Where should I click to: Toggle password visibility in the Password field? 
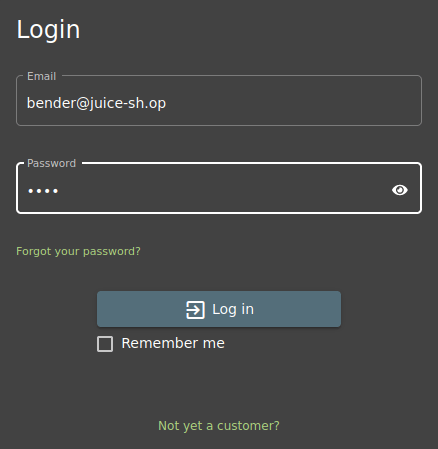(400, 190)
